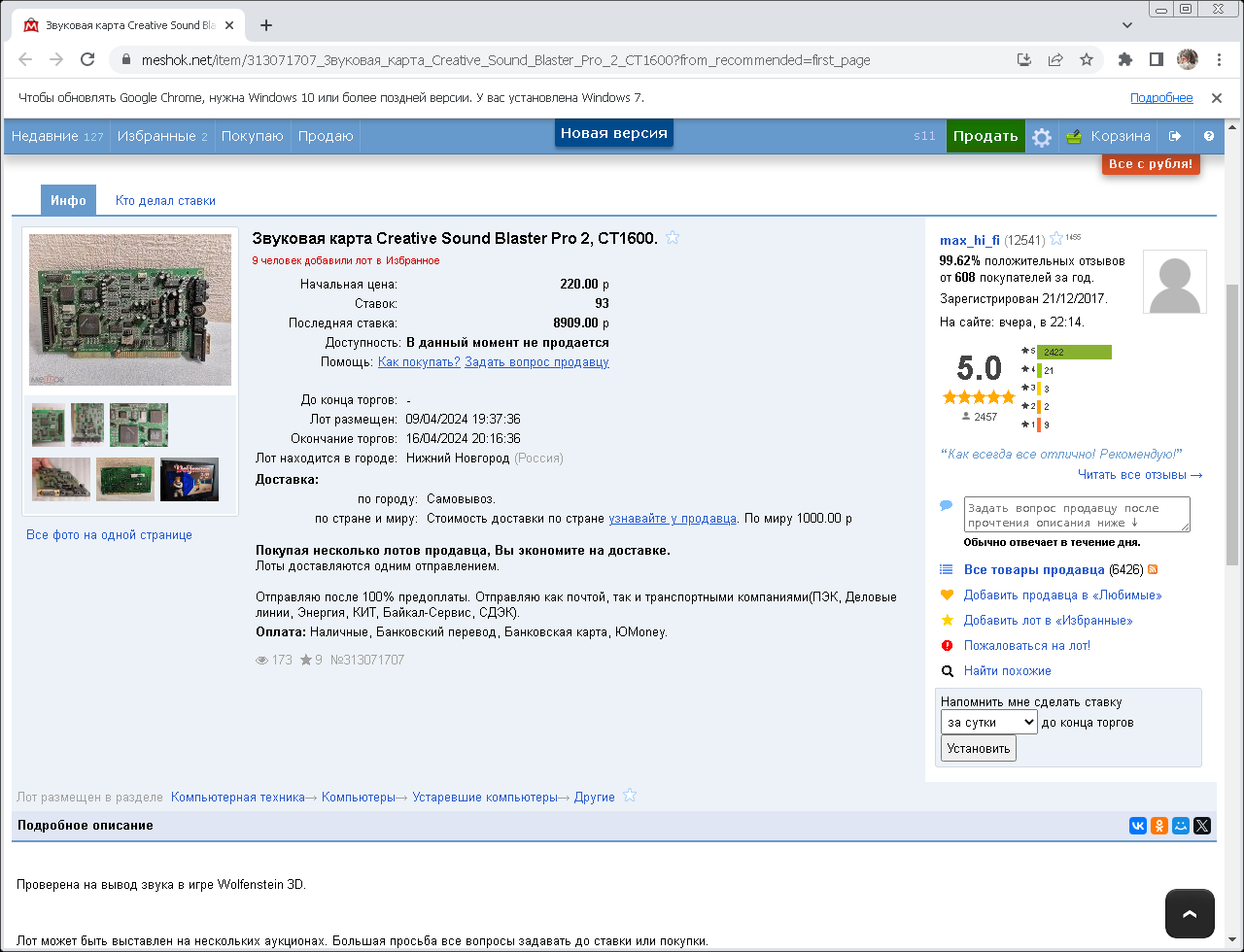
Task: Open Chrome three-dot menu
Action: 1219,59
